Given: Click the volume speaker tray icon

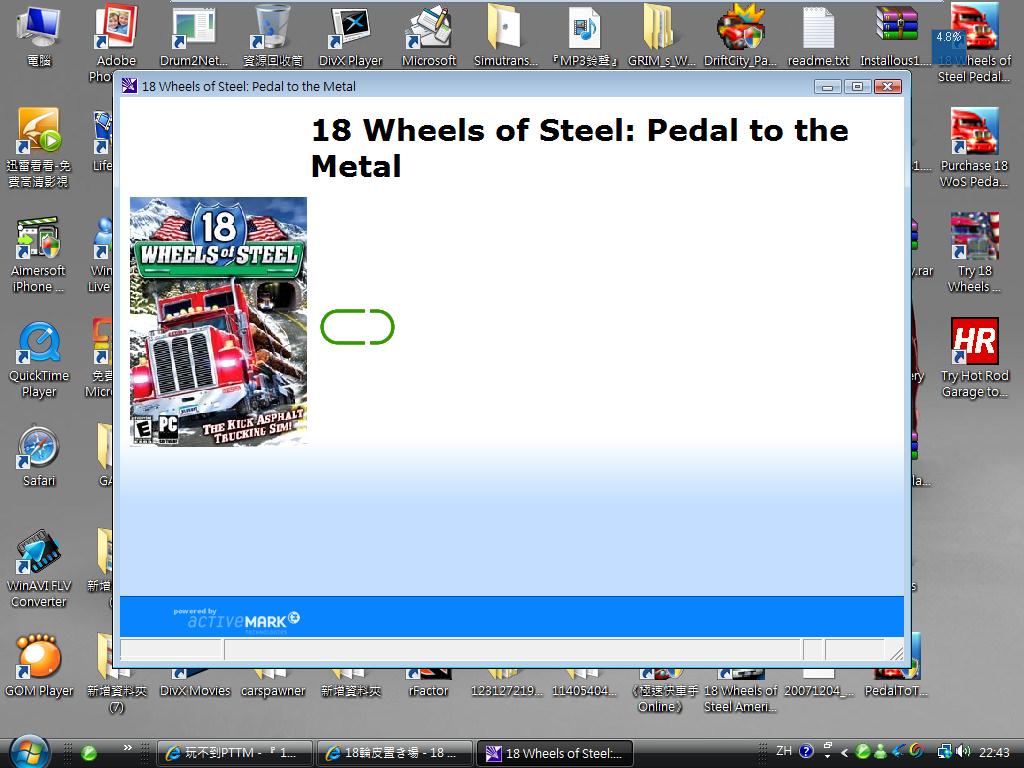Looking at the screenshot, I should [963, 752].
